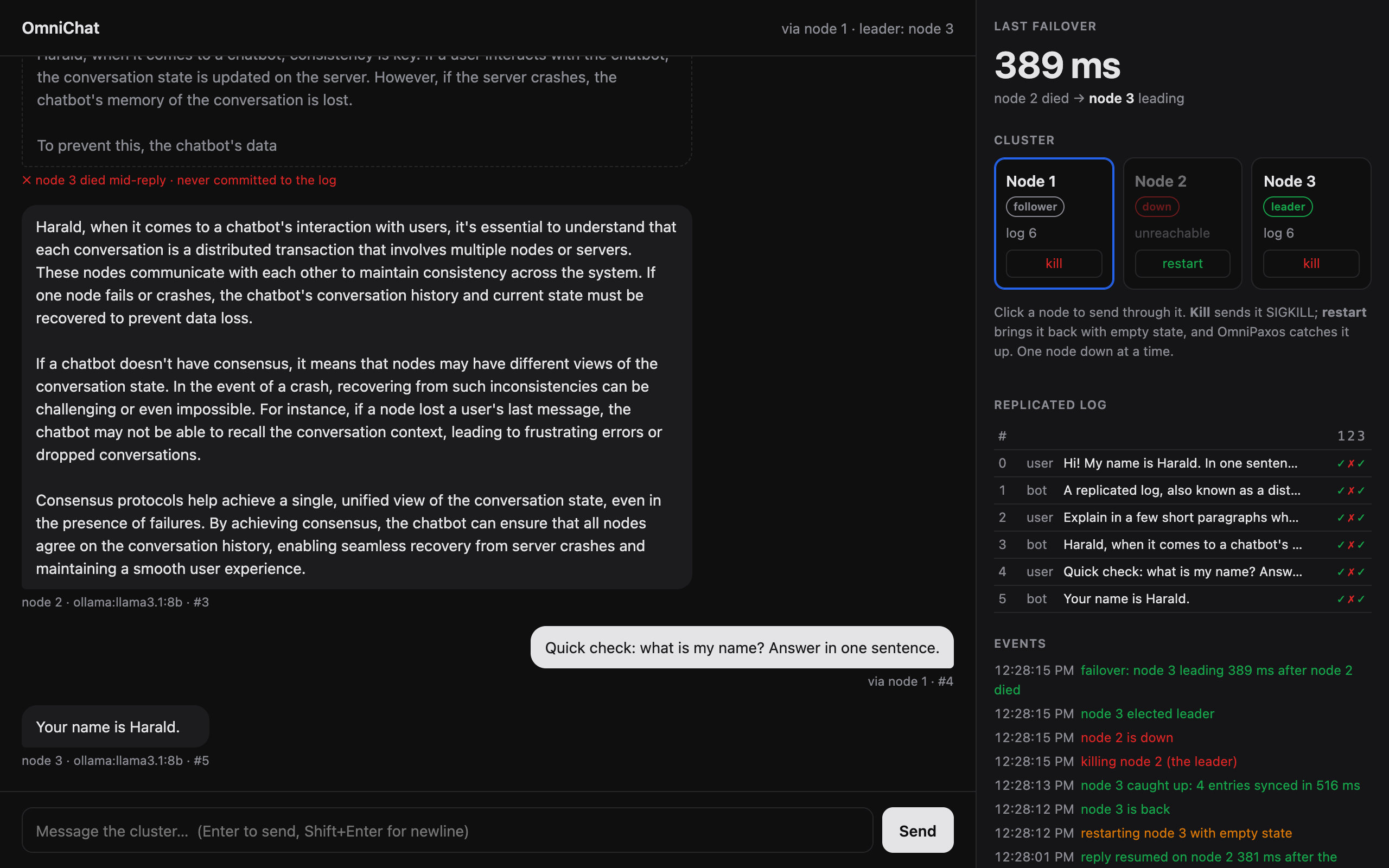Click 'node 2 died → node 3 leading' text
1389x868 pixels.
click(x=1089, y=98)
